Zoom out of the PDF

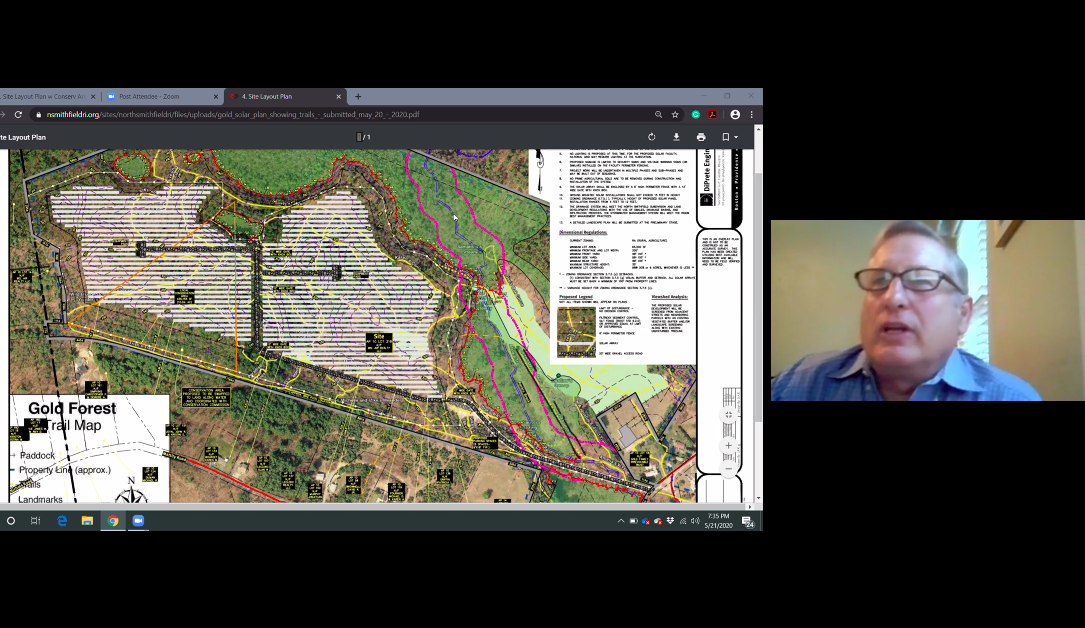[x=728, y=469]
